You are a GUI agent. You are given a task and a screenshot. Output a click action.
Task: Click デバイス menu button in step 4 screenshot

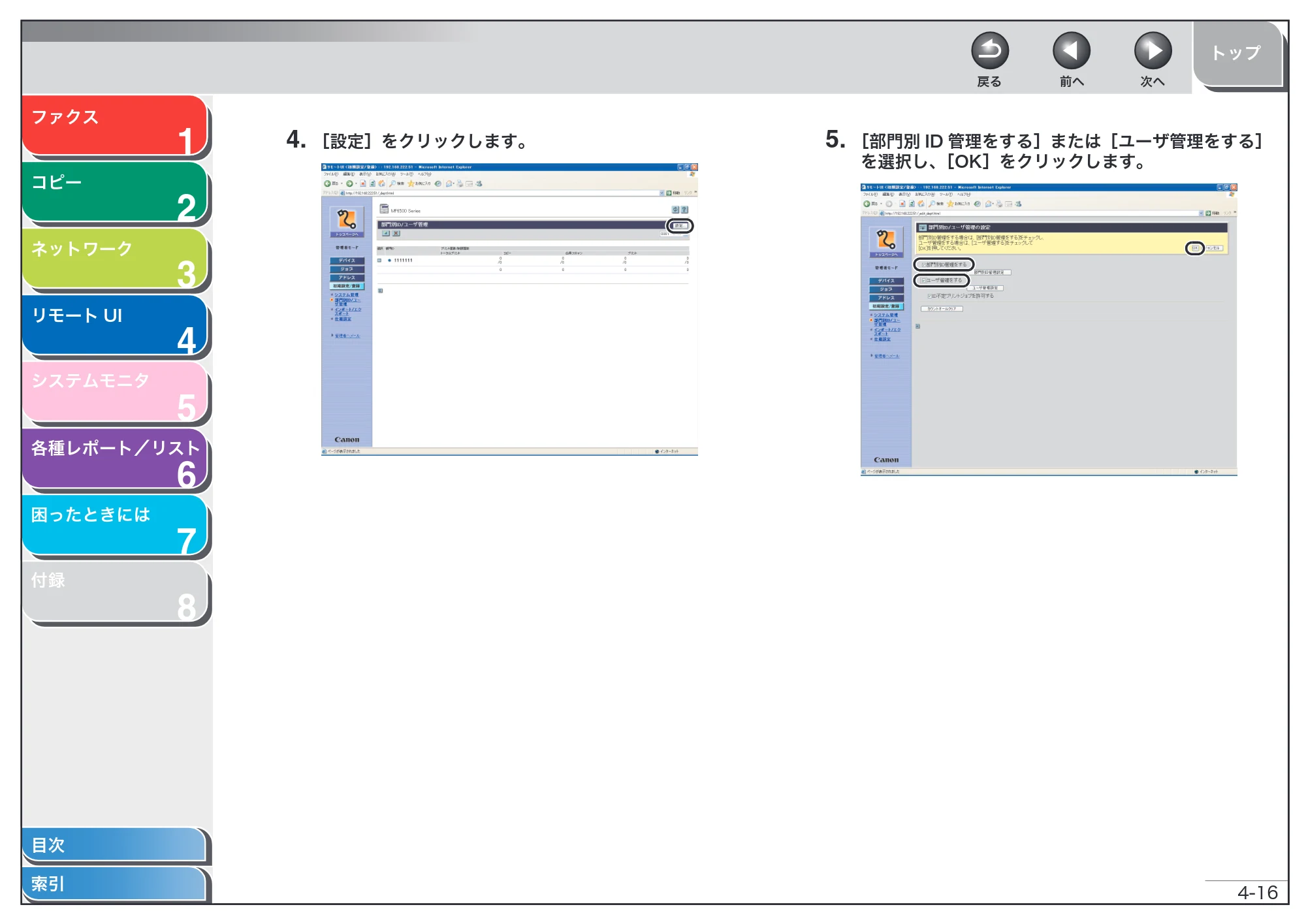[x=347, y=261]
